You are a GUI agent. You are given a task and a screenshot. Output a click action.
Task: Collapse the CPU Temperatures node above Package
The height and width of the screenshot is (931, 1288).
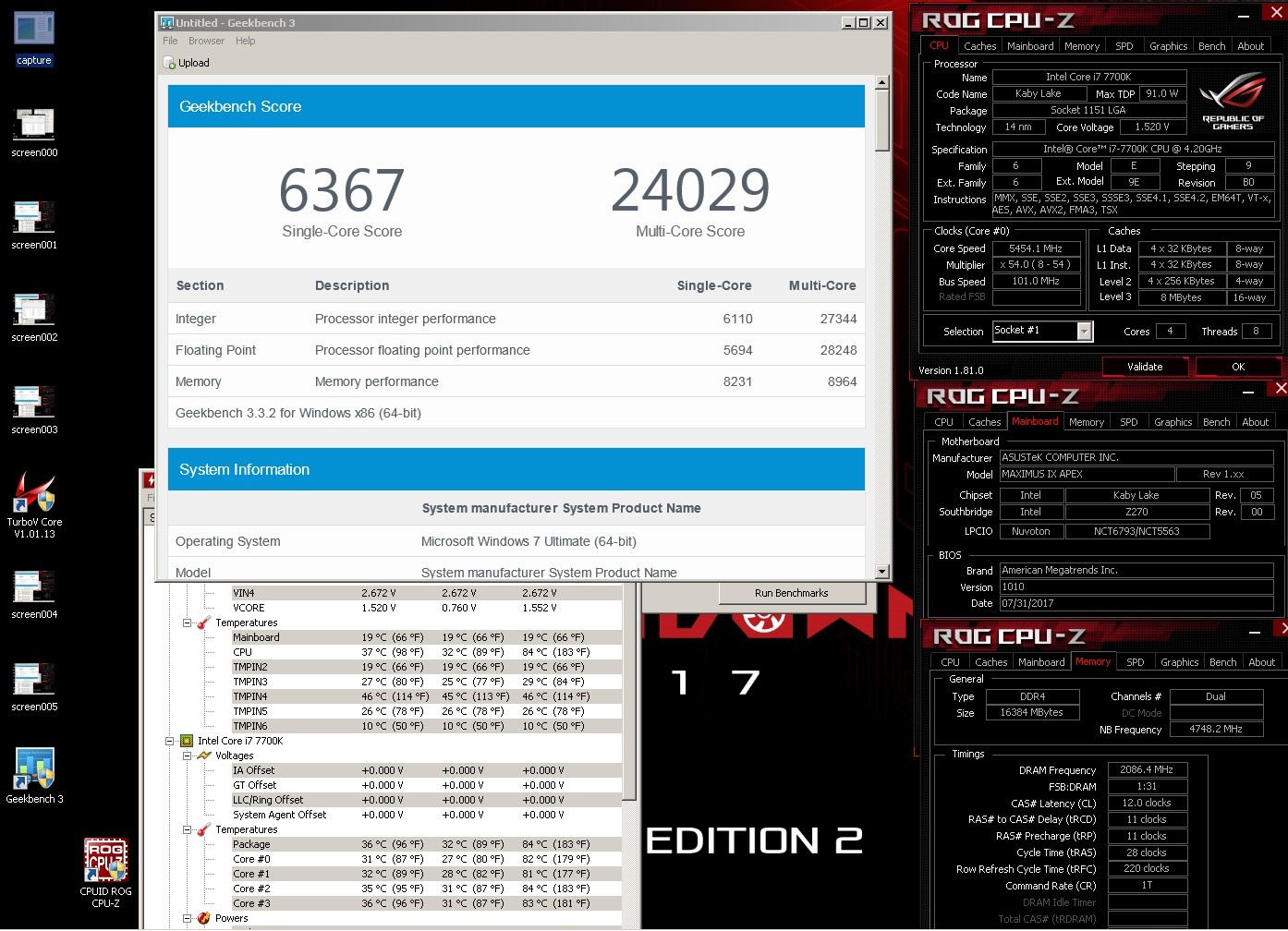187,829
